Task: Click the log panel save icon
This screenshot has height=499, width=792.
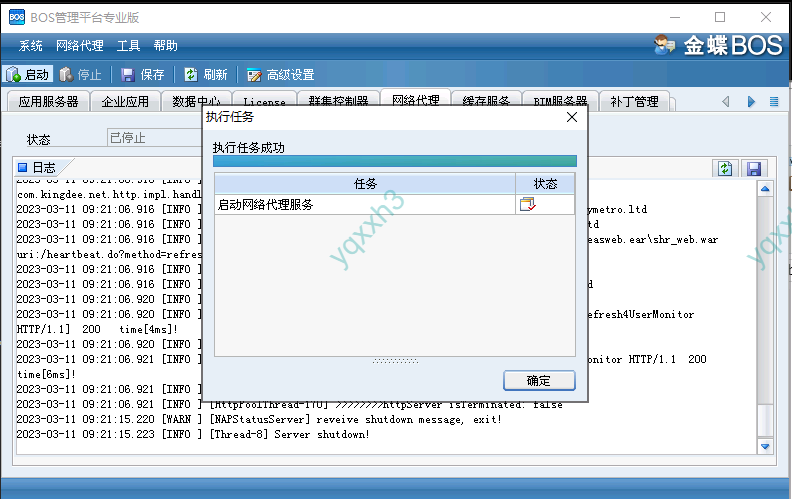Action: click(x=754, y=168)
